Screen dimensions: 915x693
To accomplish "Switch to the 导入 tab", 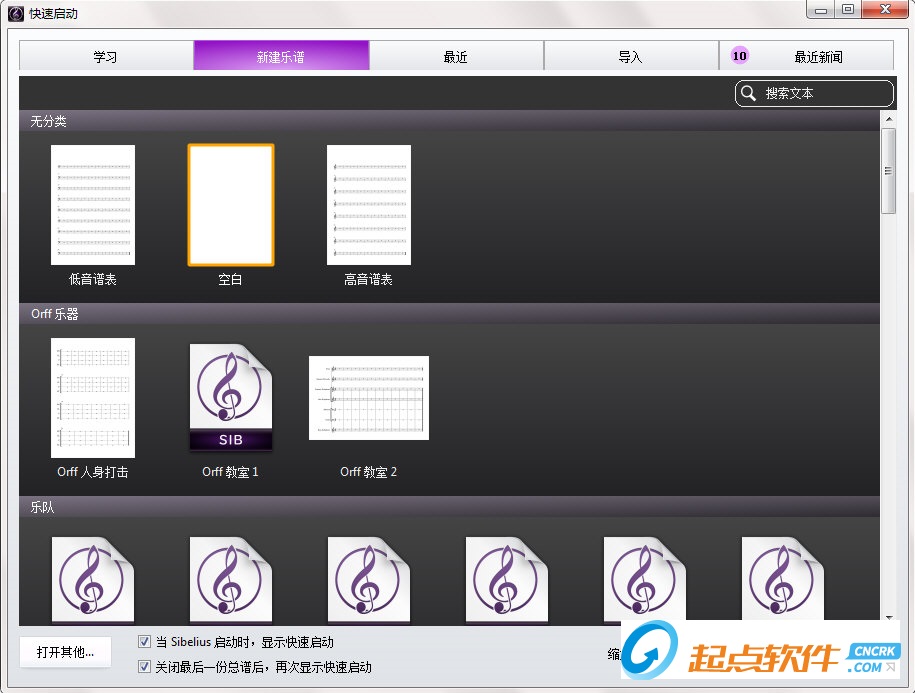I will click(631, 56).
